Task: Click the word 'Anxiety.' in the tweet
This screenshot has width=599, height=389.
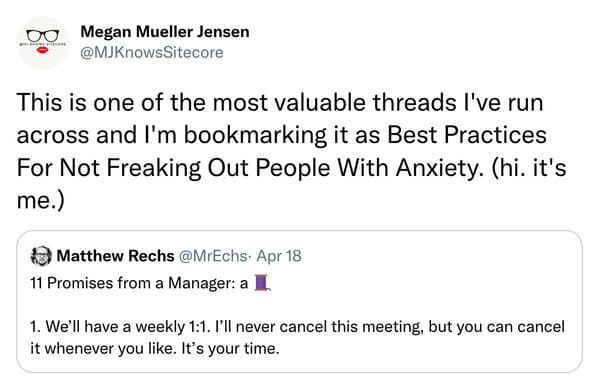Action: pyautogui.click(x=437, y=167)
